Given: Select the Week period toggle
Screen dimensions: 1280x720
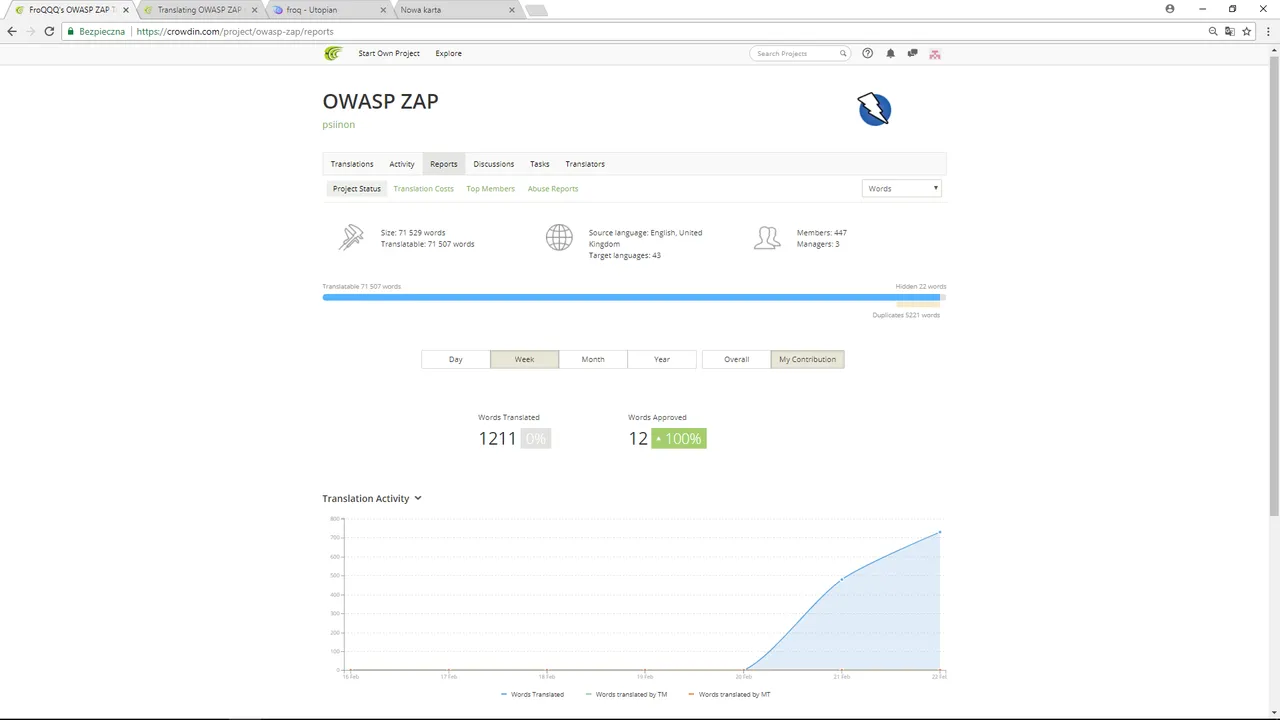Looking at the screenshot, I should (524, 359).
